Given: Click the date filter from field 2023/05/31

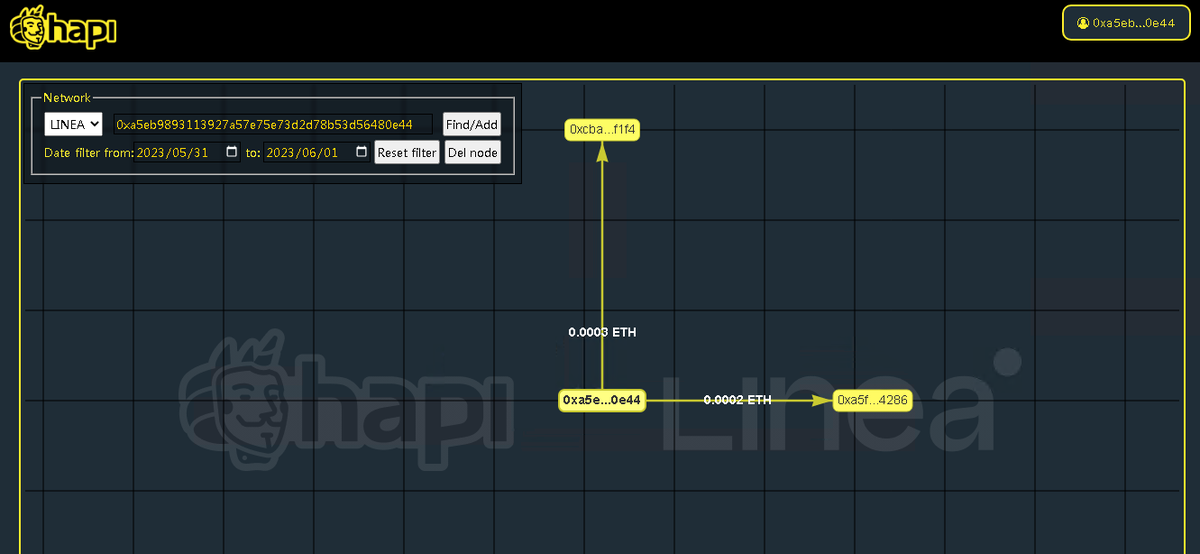Looking at the screenshot, I should pos(188,153).
